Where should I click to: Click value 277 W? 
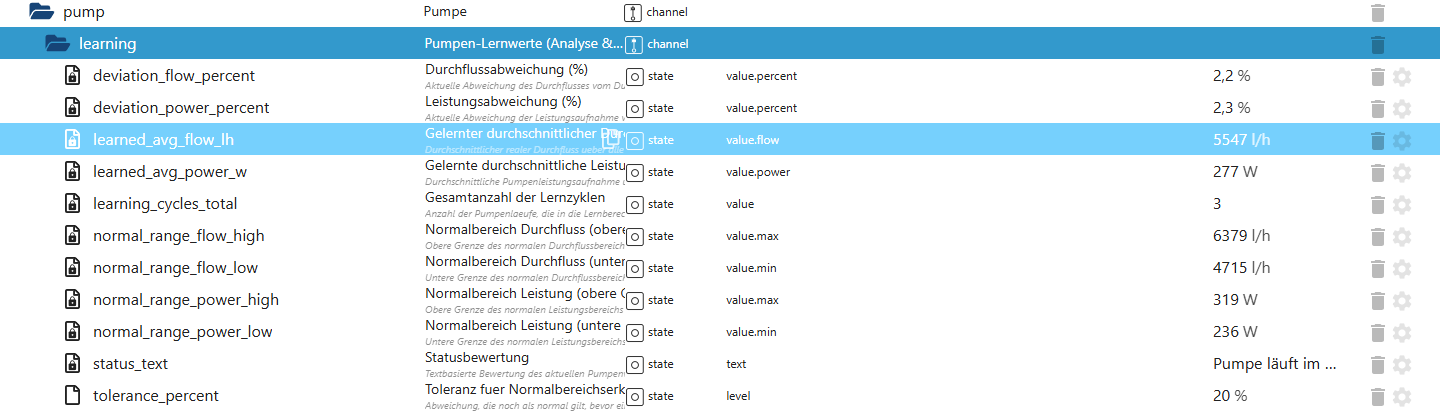point(1235,172)
